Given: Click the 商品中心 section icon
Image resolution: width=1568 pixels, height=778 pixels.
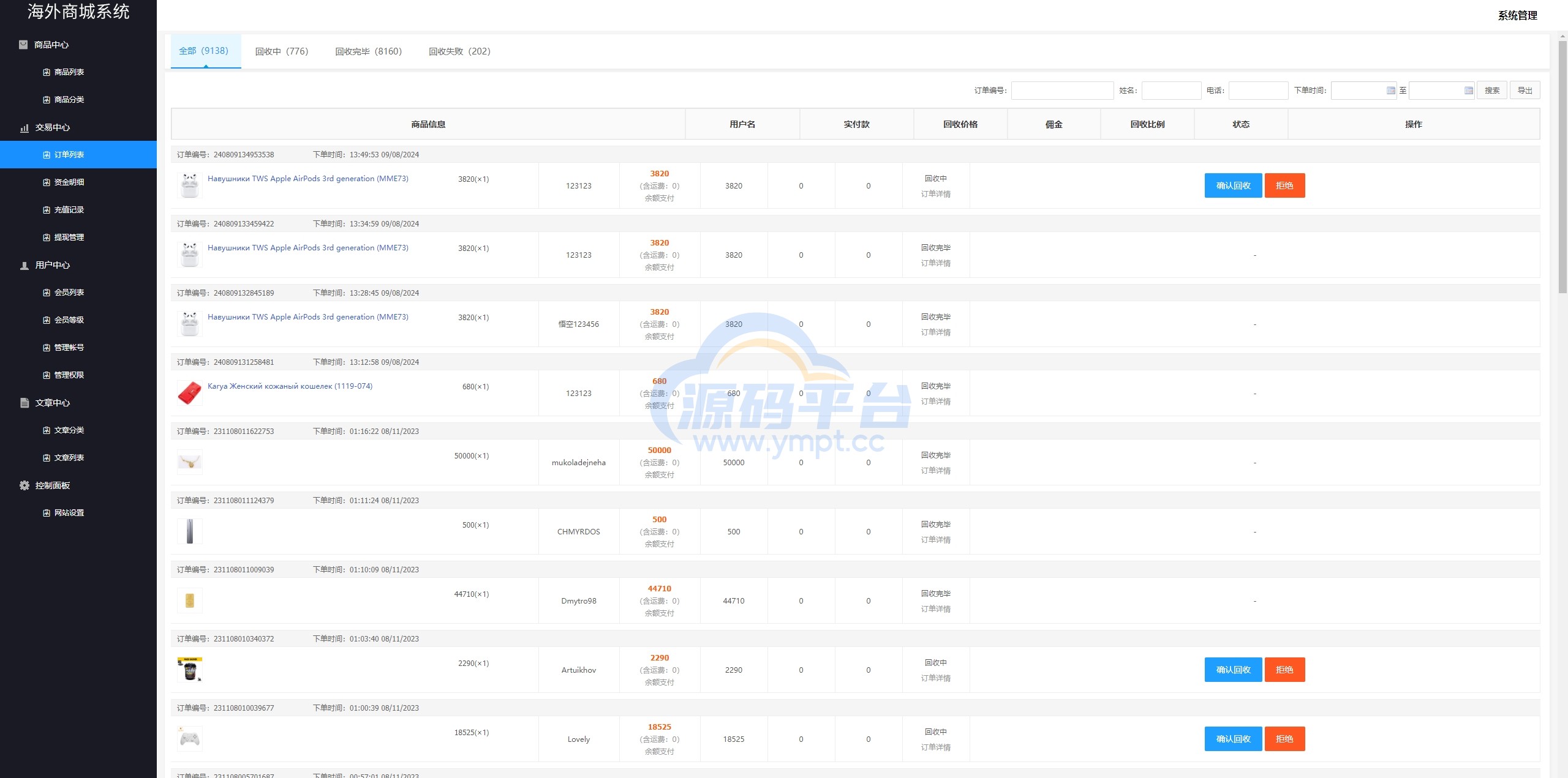Looking at the screenshot, I should coord(23,45).
